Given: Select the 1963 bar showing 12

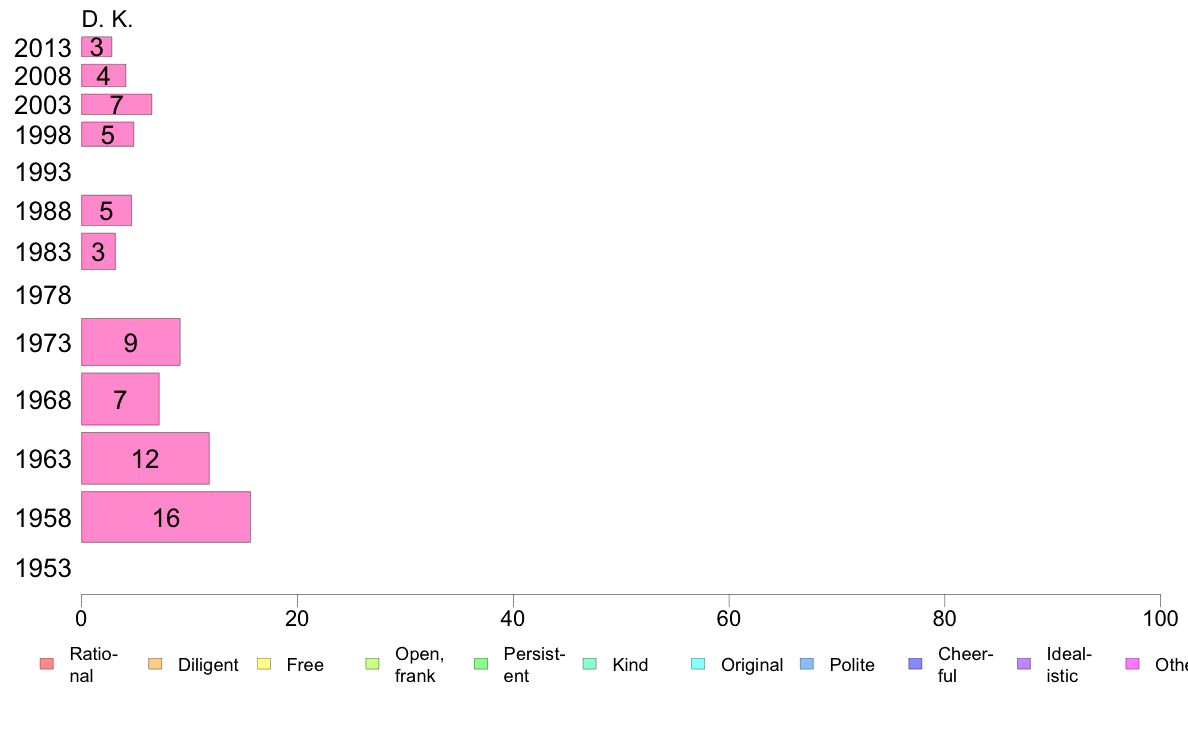Looking at the screenshot, I should pos(145,459).
